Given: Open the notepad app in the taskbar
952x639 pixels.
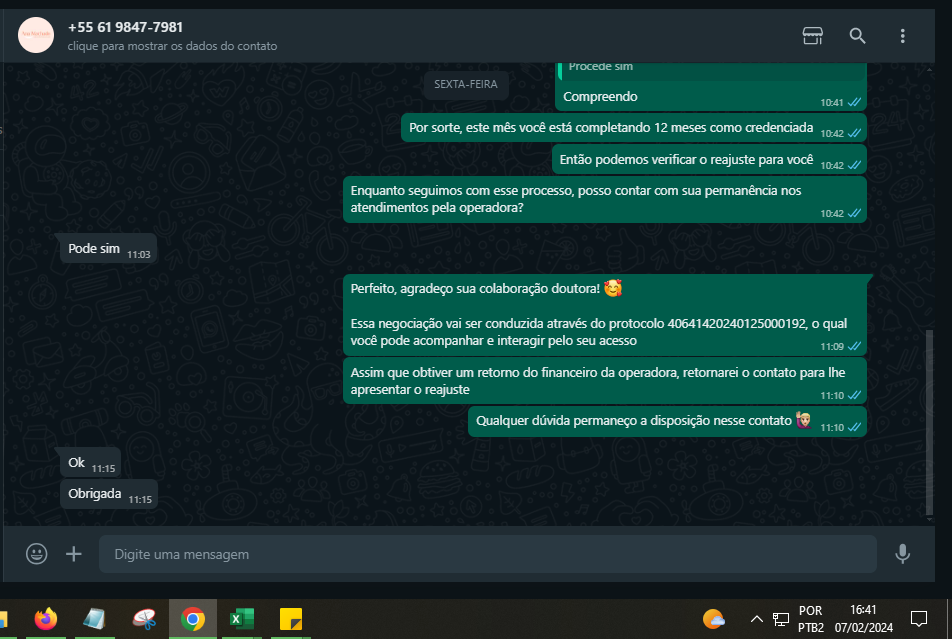Looking at the screenshot, I should [94, 619].
